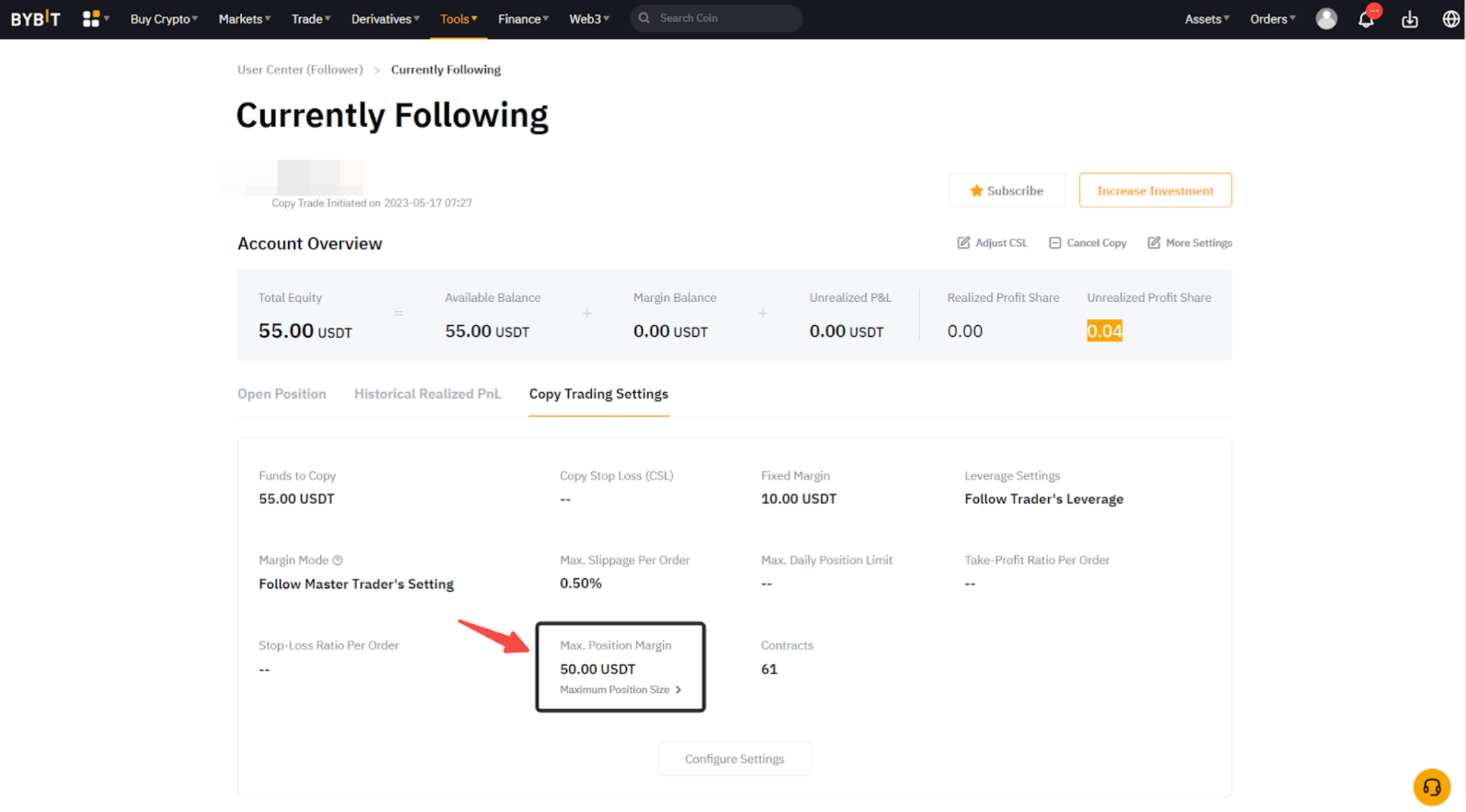
Task: Click the download app icon
Action: pyautogui.click(x=1409, y=19)
